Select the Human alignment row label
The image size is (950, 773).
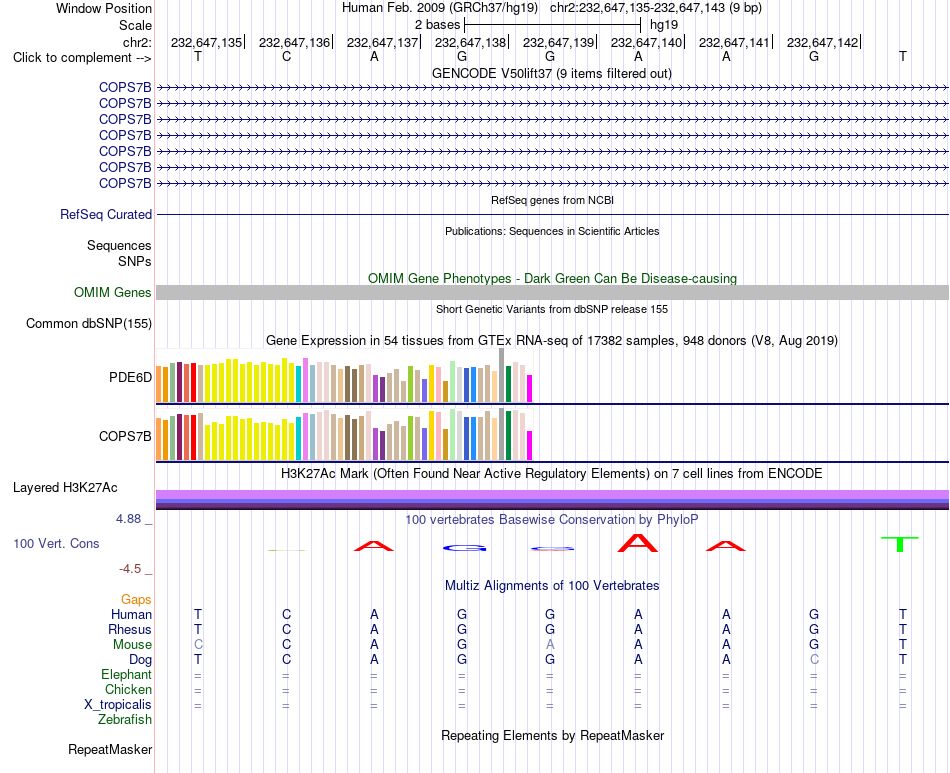(131, 614)
